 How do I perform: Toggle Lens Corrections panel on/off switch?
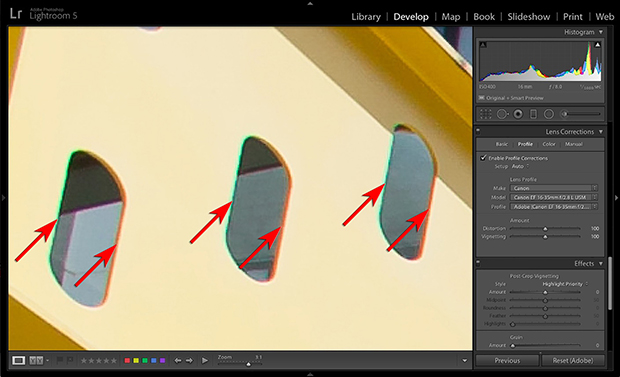478,130
